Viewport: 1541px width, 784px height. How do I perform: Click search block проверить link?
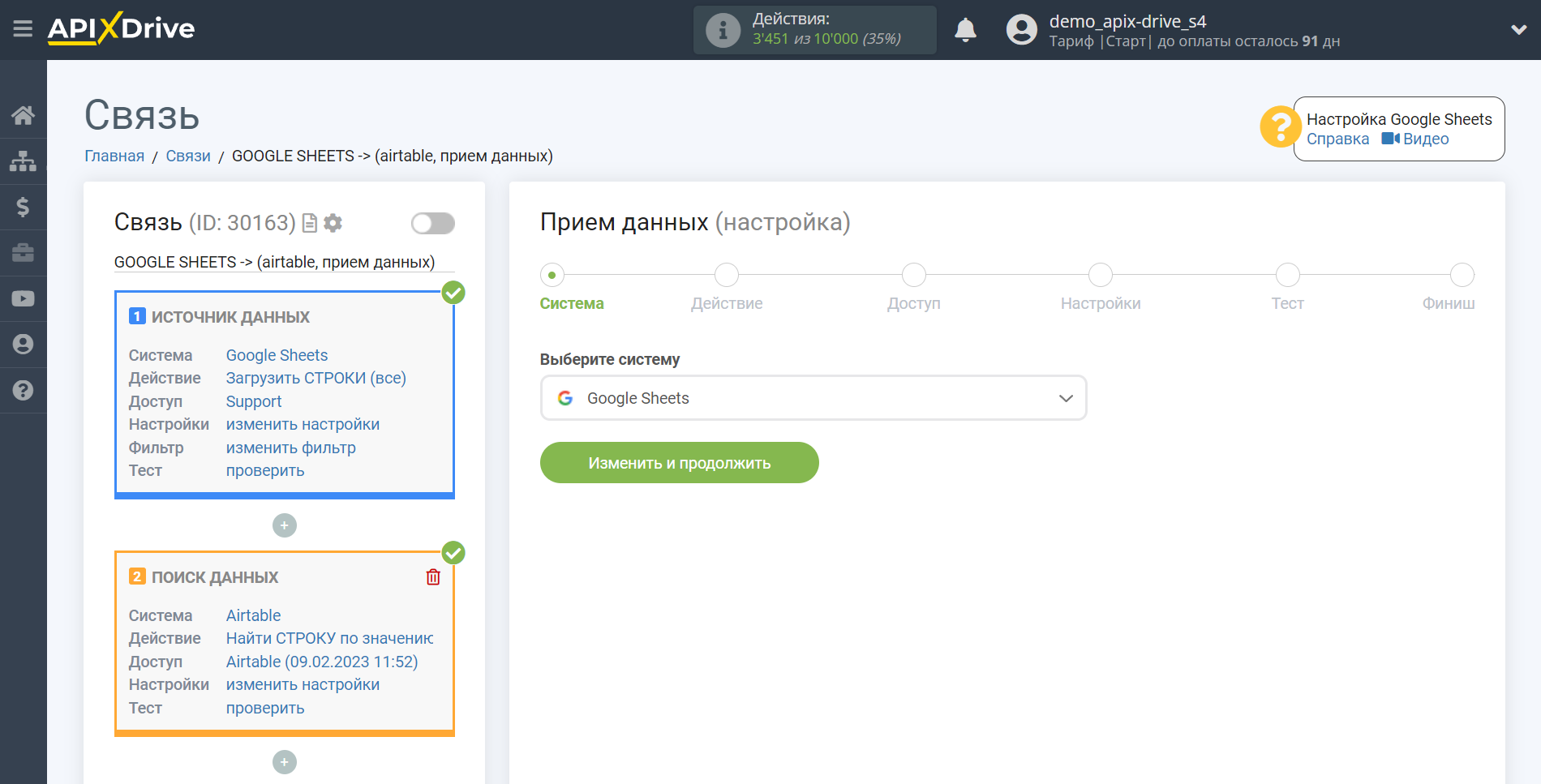pyautogui.click(x=265, y=708)
